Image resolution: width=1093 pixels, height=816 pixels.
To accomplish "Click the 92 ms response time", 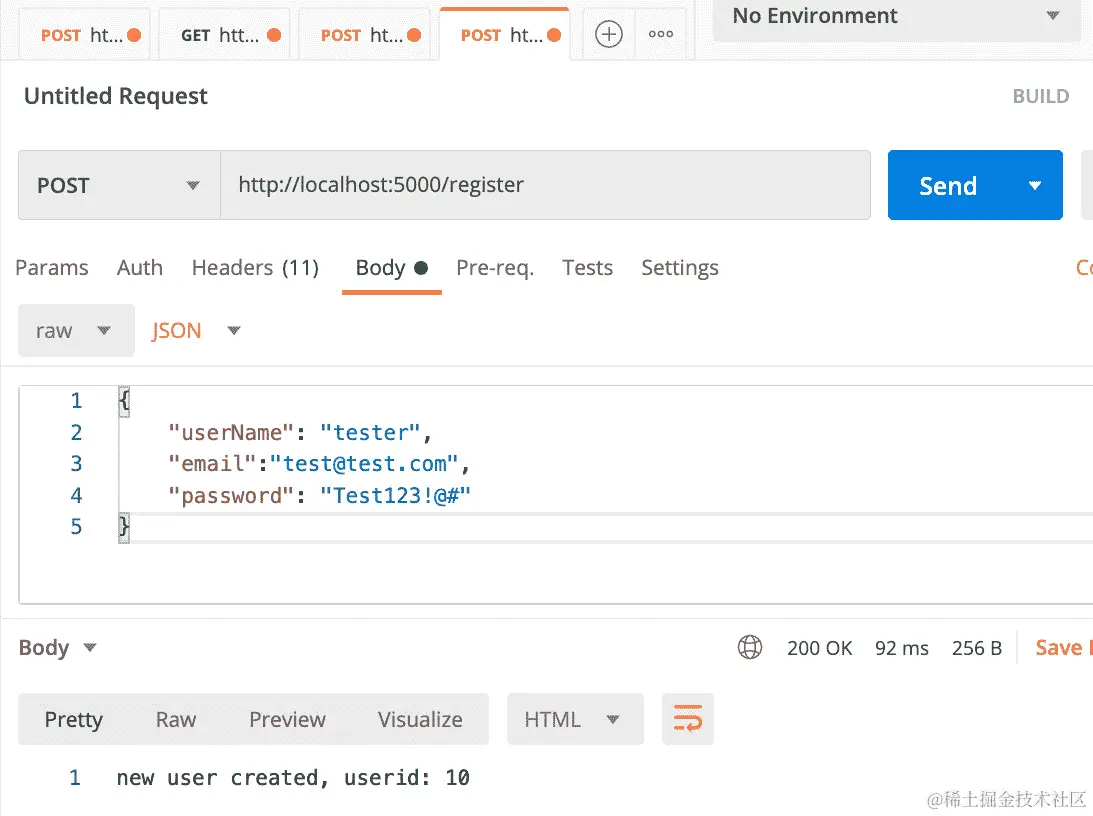I will [901, 648].
